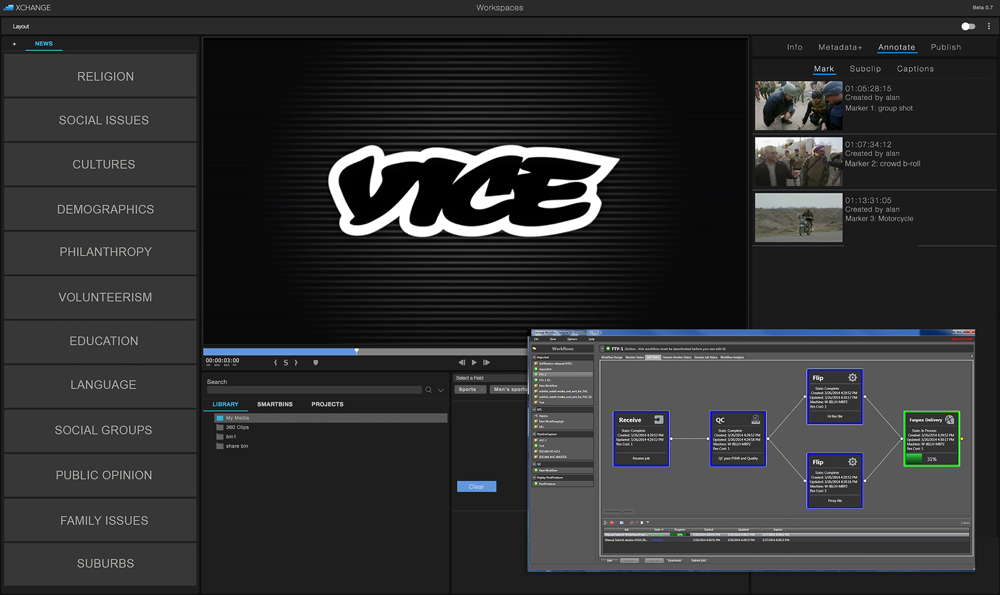The width and height of the screenshot is (1000, 595).
Task: Open the Captions sub-tab
Action: click(x=915, y=69)
